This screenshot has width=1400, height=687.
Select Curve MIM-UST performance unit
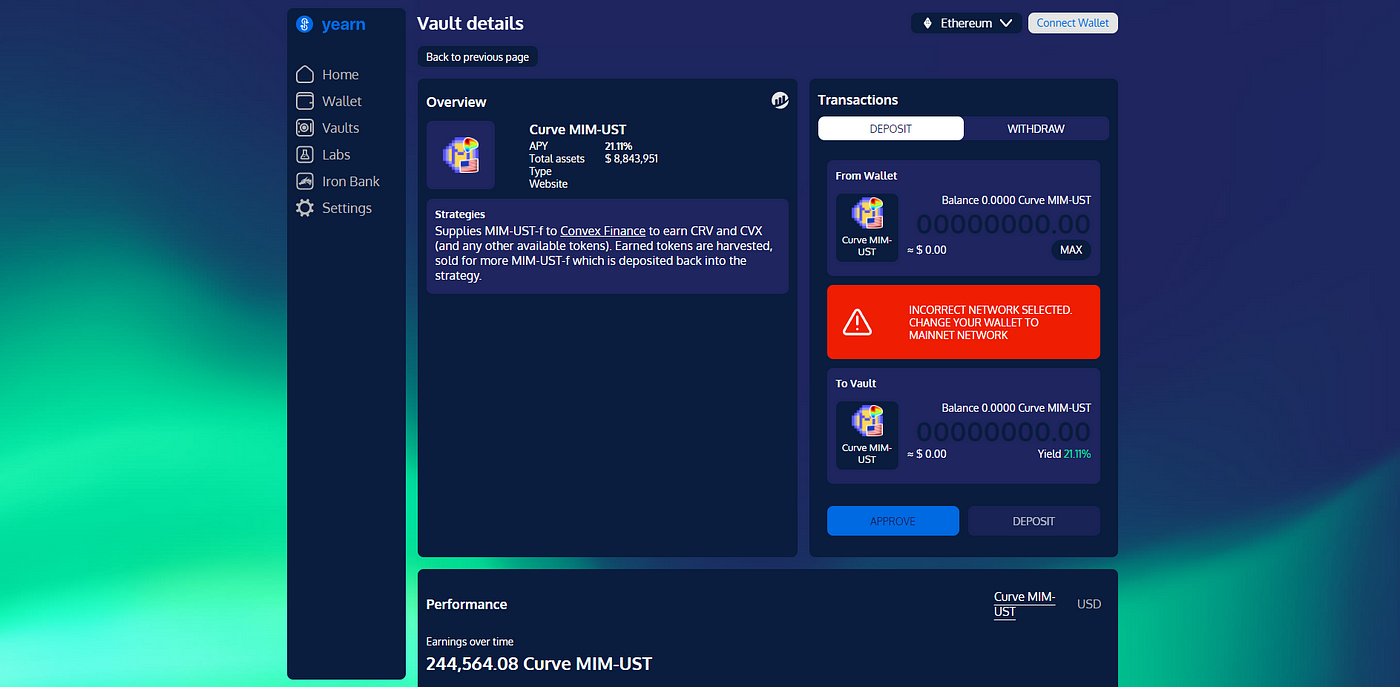[1024, 604]
